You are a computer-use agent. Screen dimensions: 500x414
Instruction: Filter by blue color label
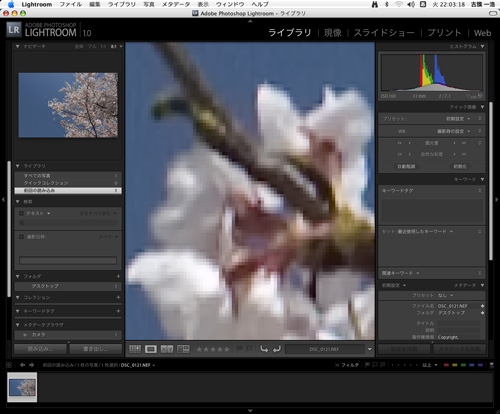(x=472, y=365)
